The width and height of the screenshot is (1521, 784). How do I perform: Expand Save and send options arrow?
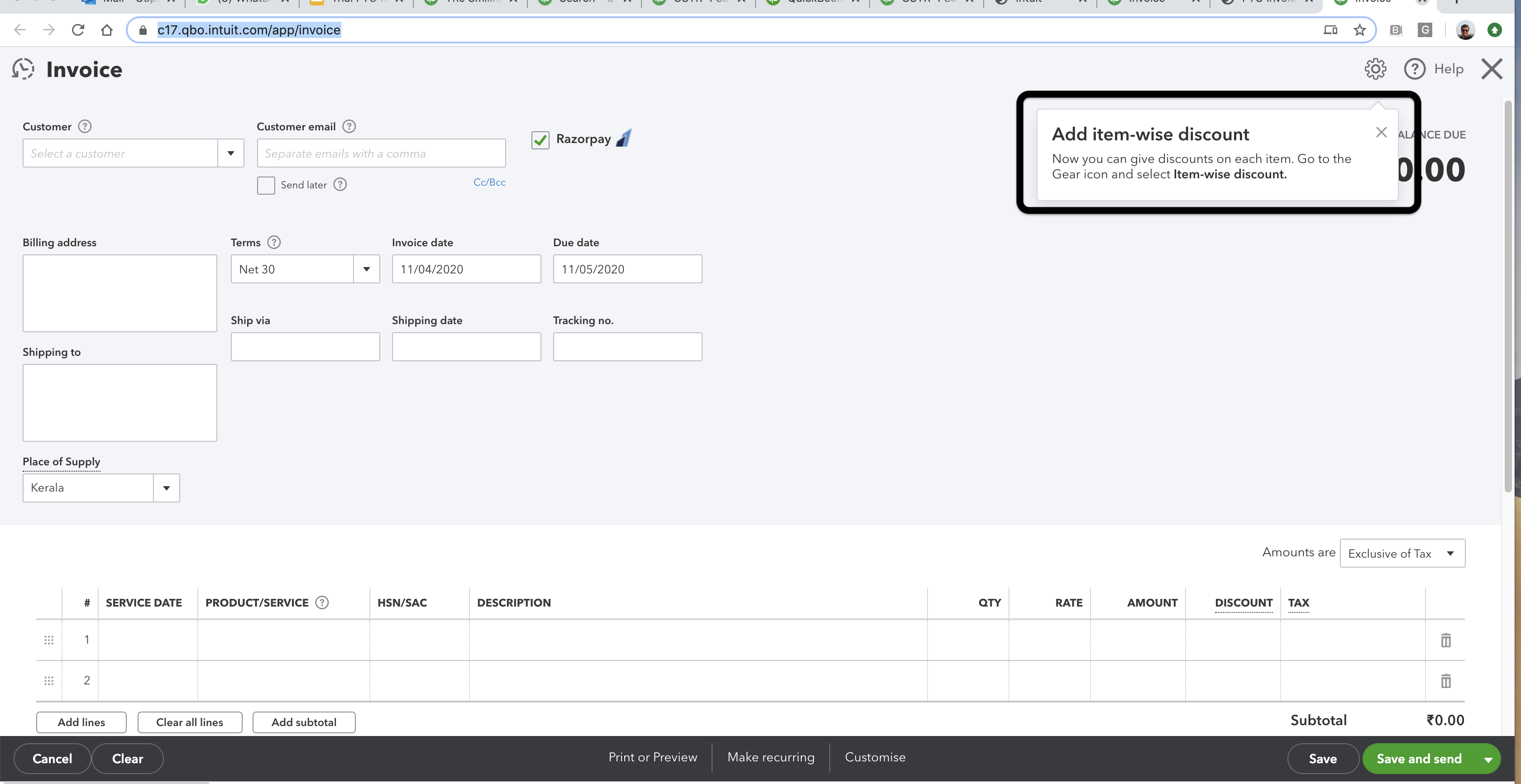coord(1488,759)
